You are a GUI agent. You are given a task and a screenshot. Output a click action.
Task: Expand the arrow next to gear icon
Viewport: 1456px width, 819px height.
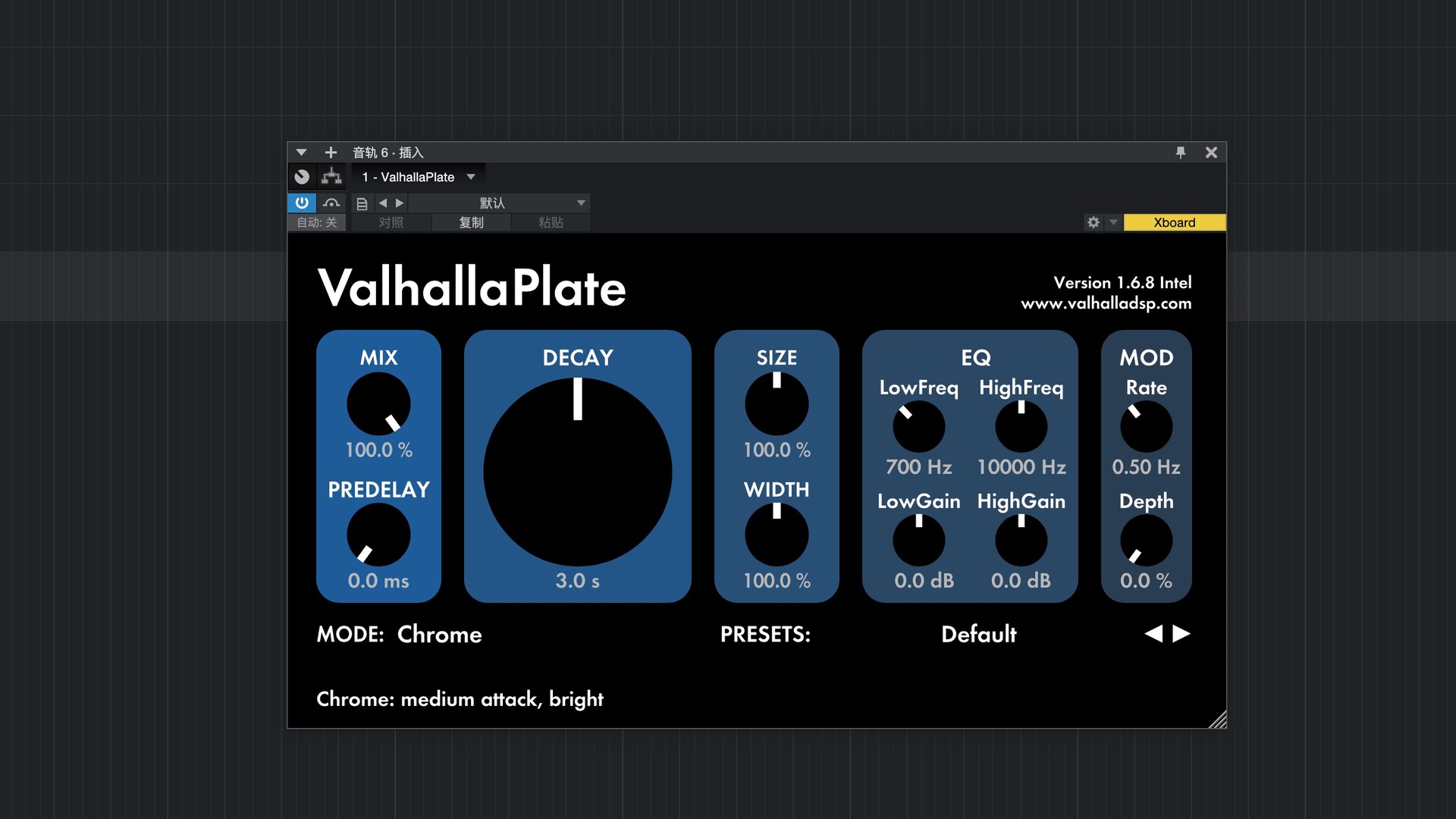[1113, 222]
